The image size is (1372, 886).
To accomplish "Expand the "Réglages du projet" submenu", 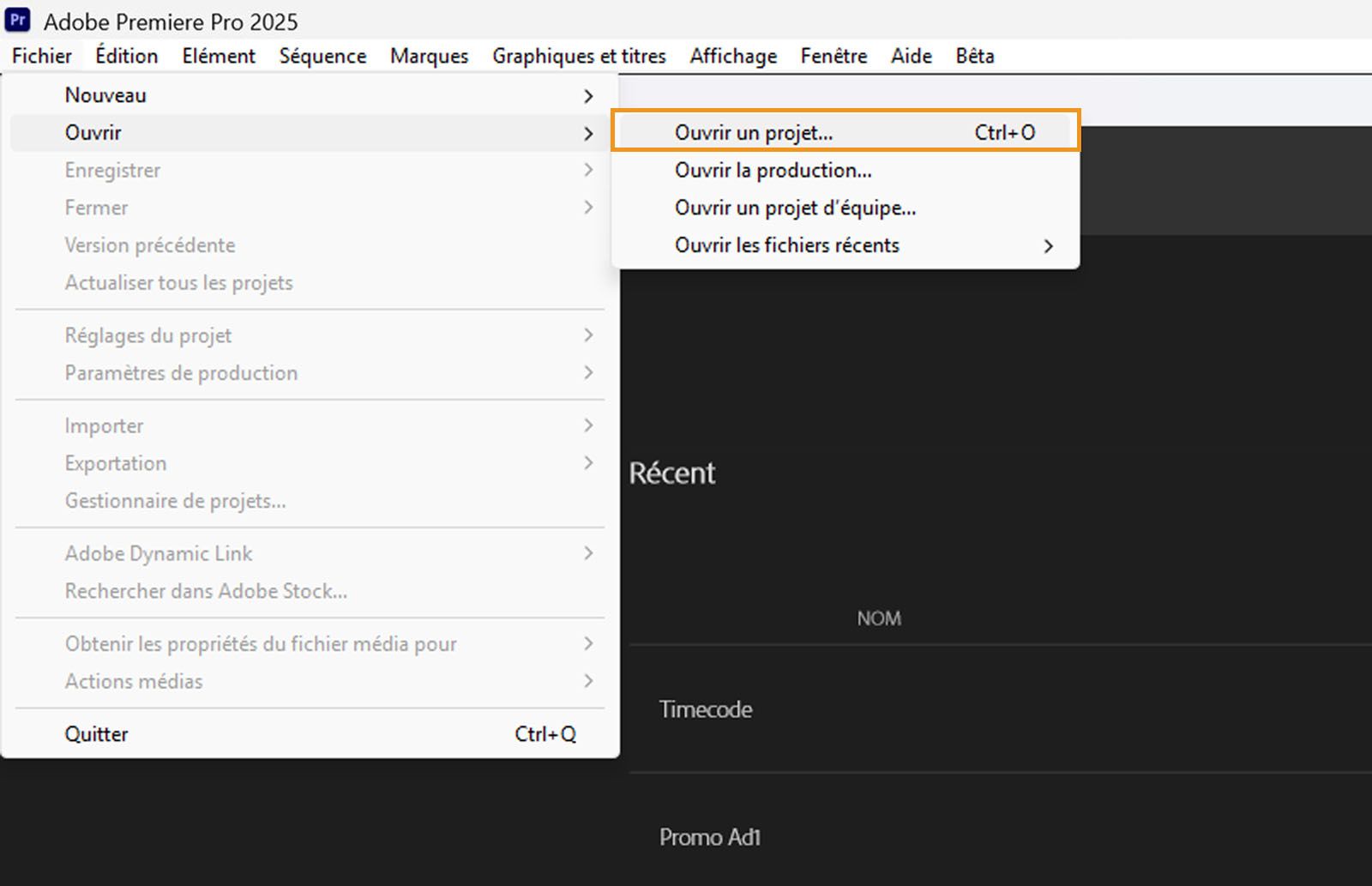I will click(147, 335).
